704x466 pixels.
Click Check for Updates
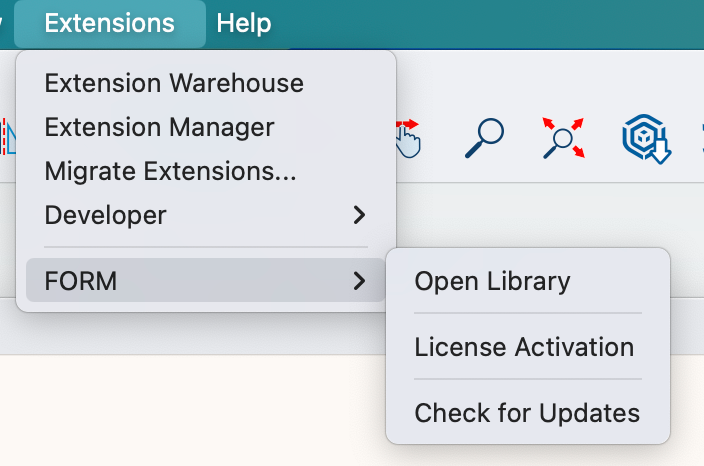click(x=527, y=413)
